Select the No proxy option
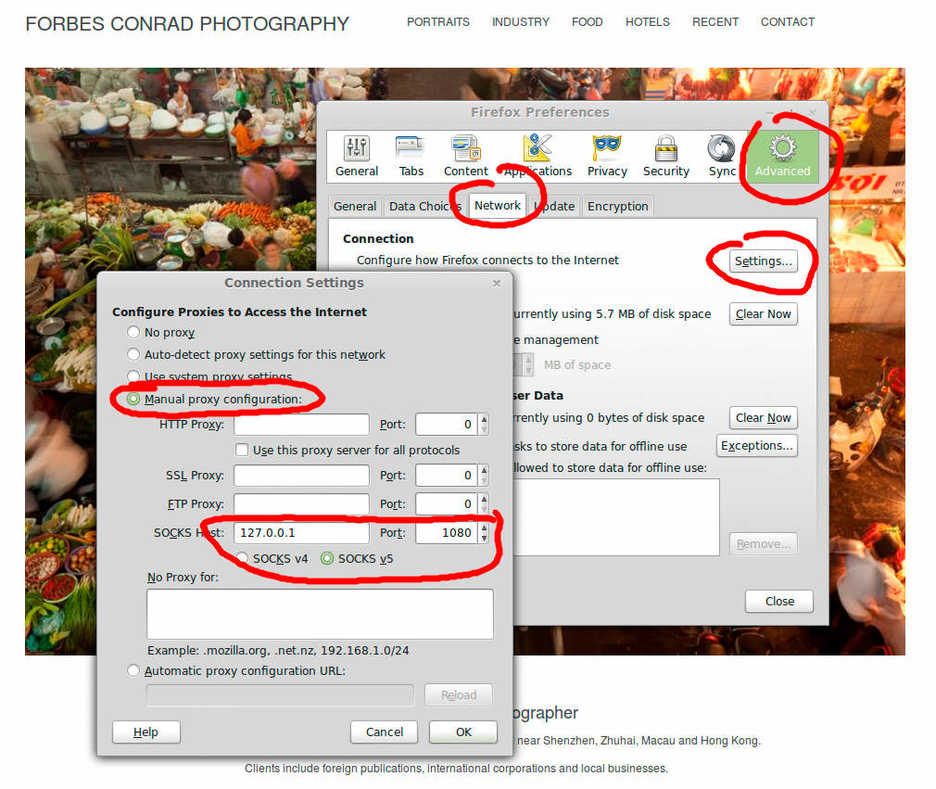 point(133,332)
